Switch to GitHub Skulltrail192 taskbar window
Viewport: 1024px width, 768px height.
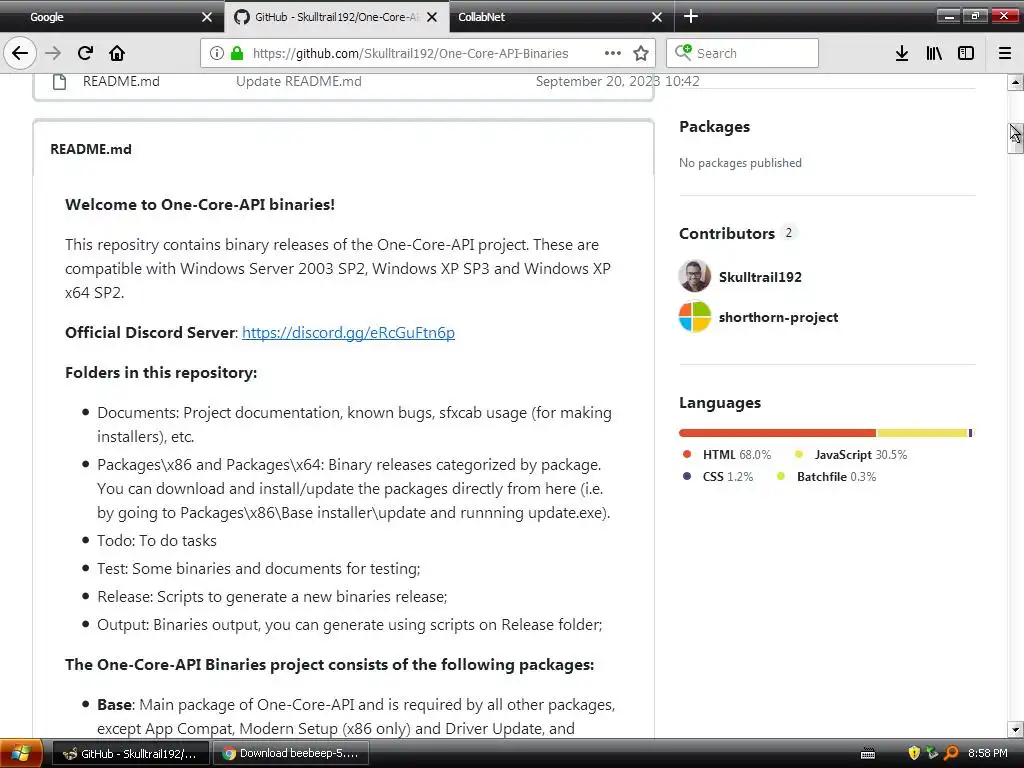pyautogui.click(x=131, y=753)
